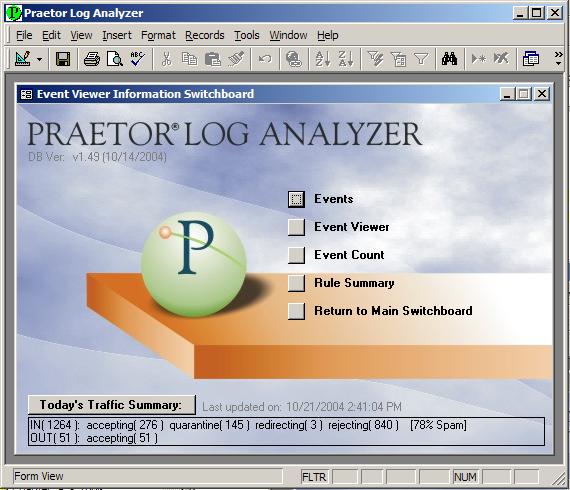Run the Spelling check icon

pos(138,59)
